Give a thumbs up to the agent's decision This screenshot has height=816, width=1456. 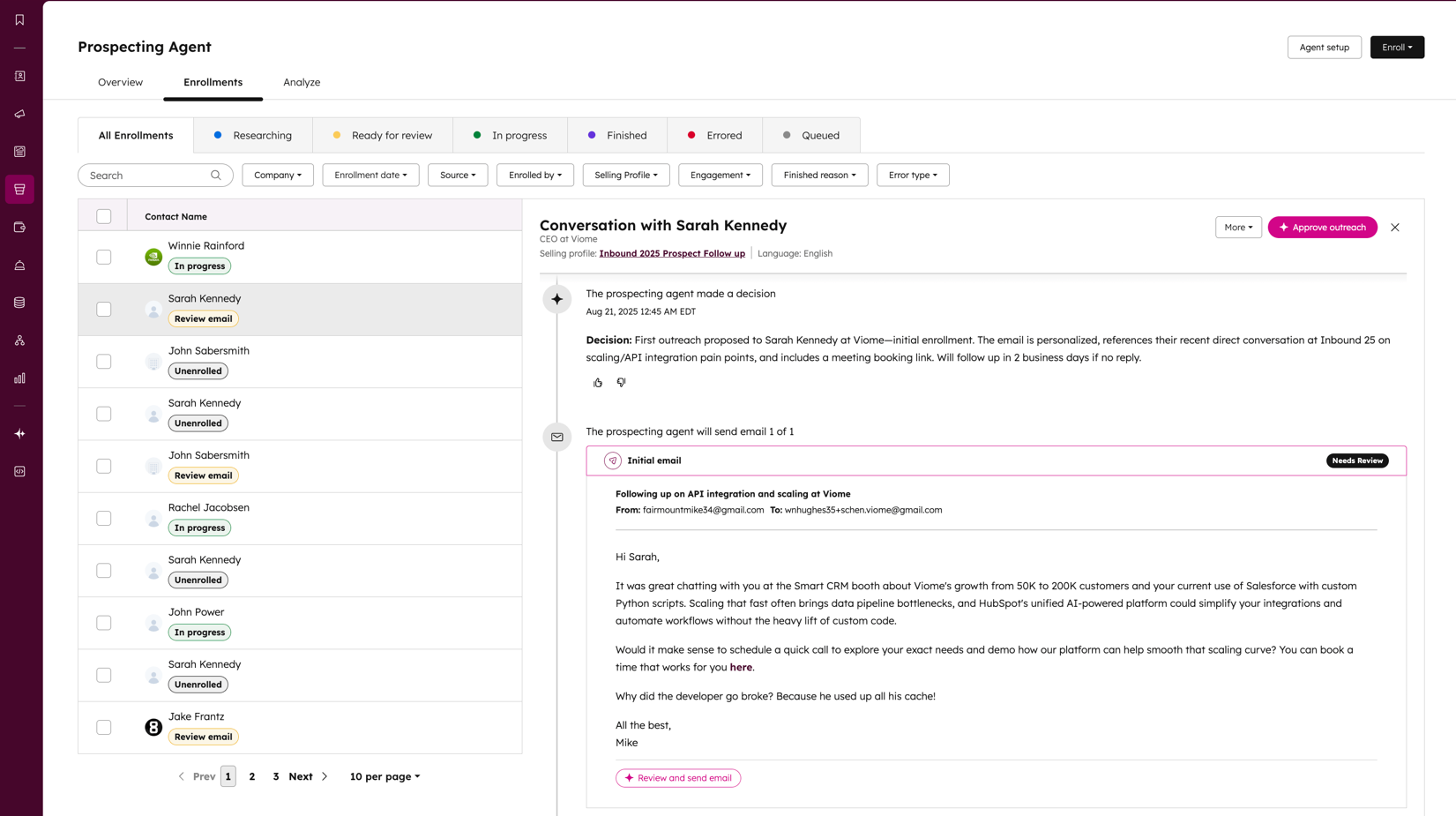[x=598, y=382]
